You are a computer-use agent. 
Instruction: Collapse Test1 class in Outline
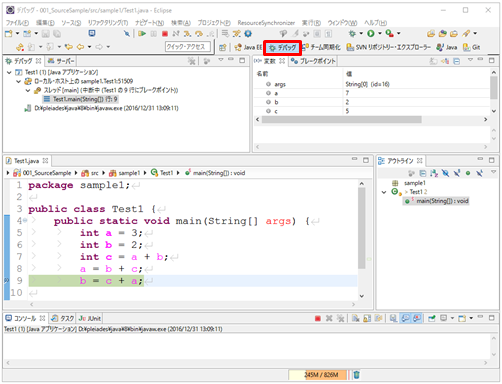click(384, 192)
